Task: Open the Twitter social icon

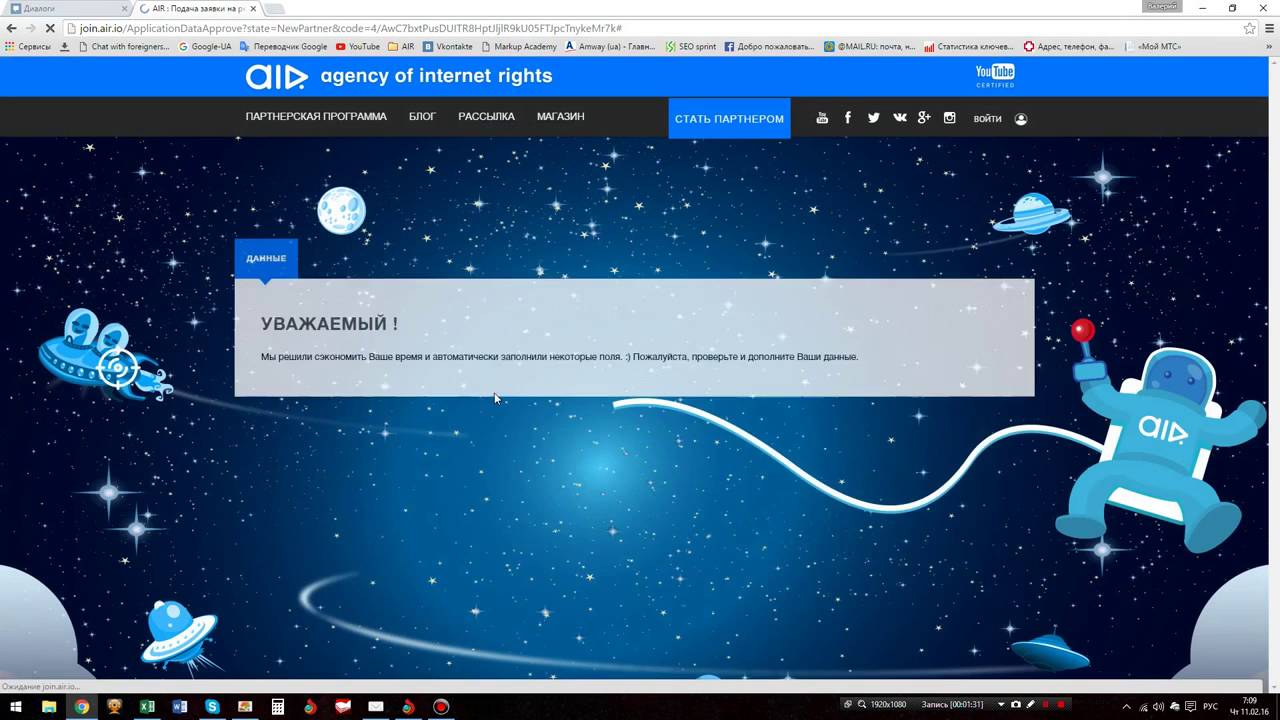Action: coord(874,118)
